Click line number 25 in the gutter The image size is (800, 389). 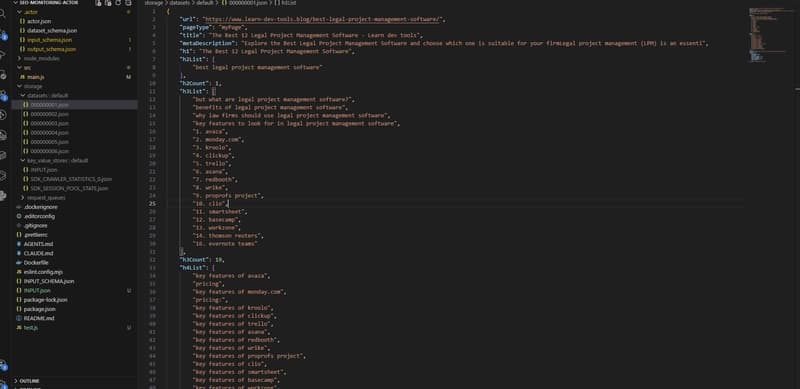(x=153, y=204)
